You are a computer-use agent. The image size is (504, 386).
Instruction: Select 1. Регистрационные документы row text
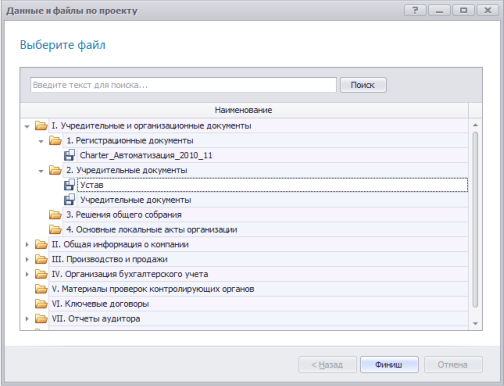click(130, 141)
